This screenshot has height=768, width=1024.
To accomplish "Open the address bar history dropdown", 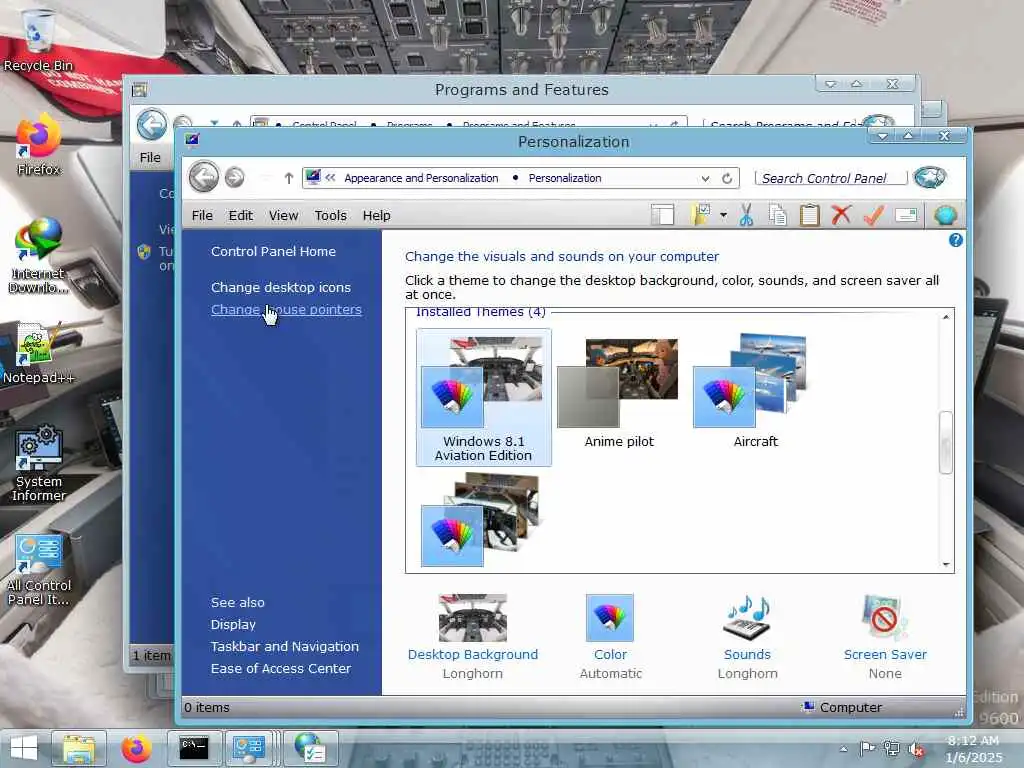I will tap(705, 178).
